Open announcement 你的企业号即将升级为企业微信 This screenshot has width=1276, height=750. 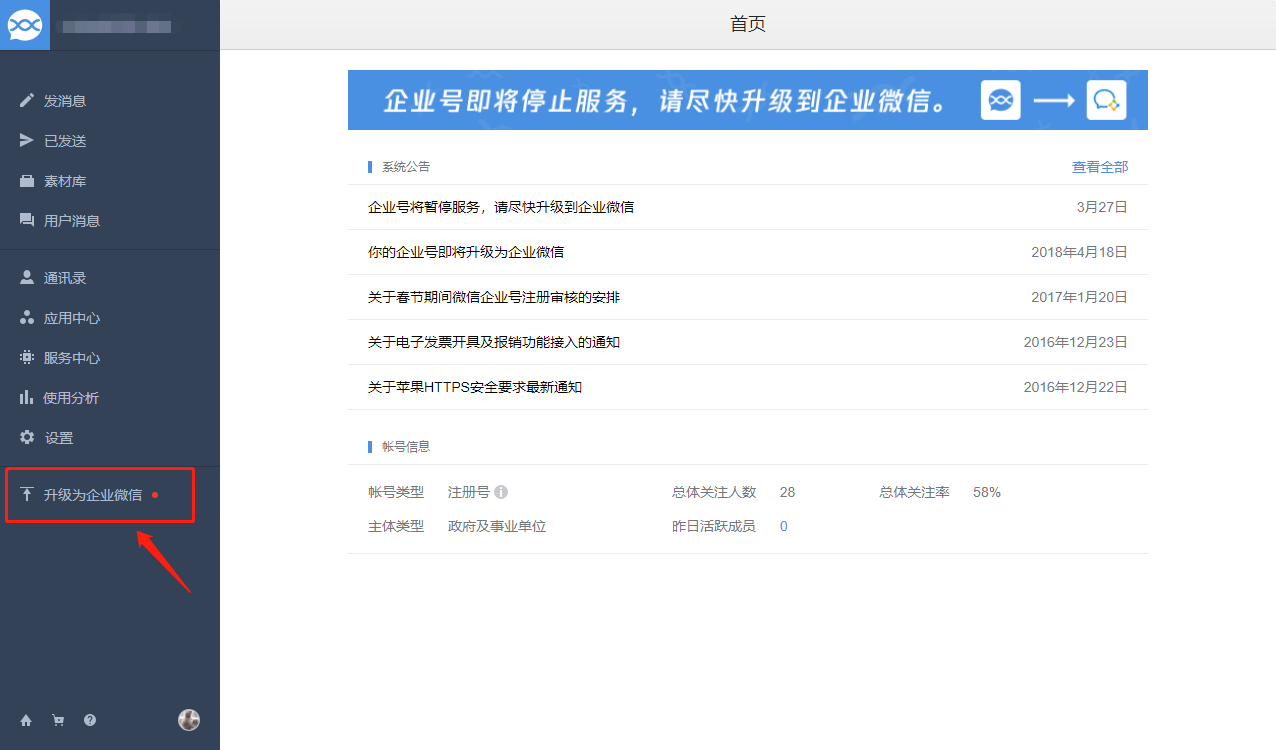466,252
